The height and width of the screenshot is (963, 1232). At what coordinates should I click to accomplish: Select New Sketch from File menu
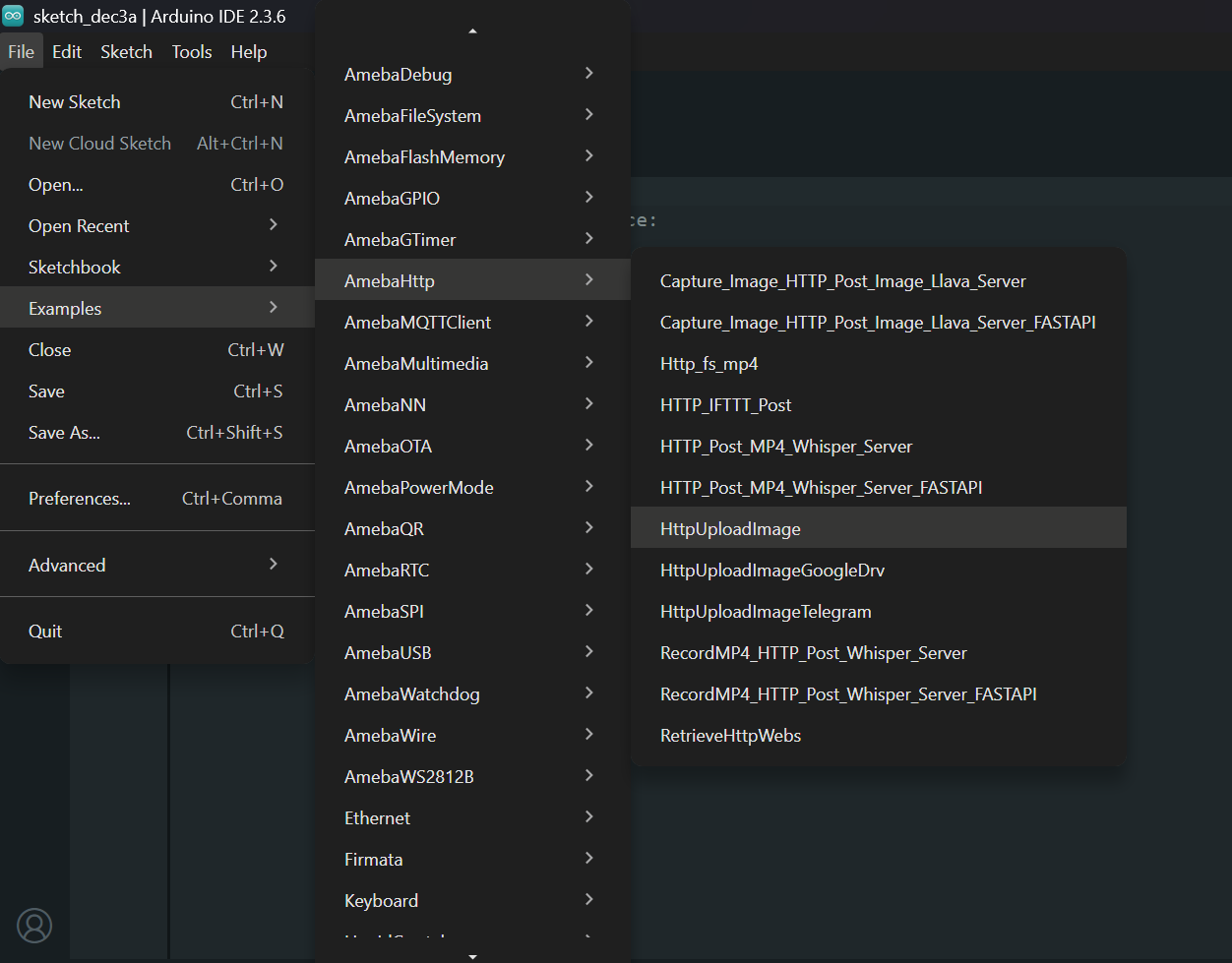(75, 102)
